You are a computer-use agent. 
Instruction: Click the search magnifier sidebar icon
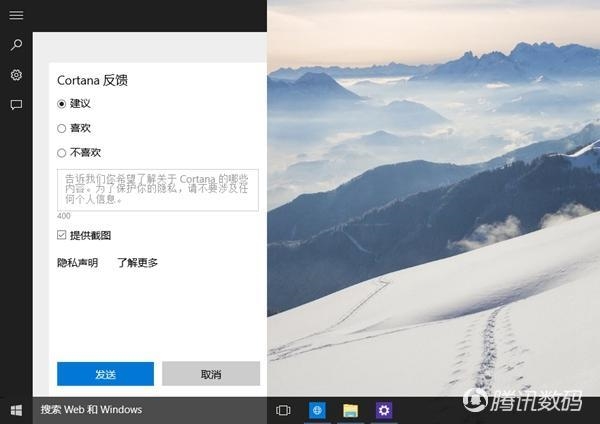tap(16, 45)
